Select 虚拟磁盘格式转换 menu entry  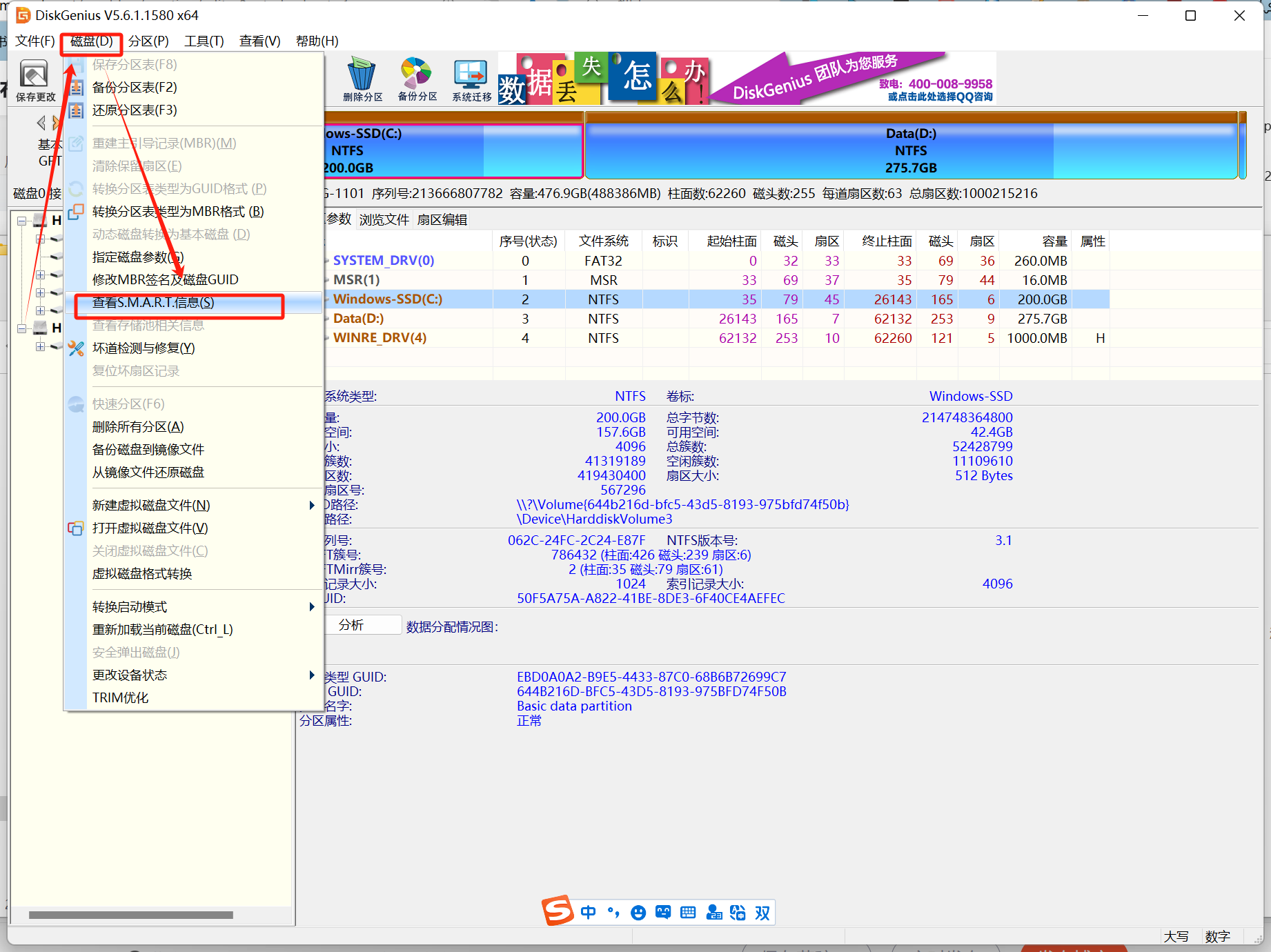pos(193,574)
